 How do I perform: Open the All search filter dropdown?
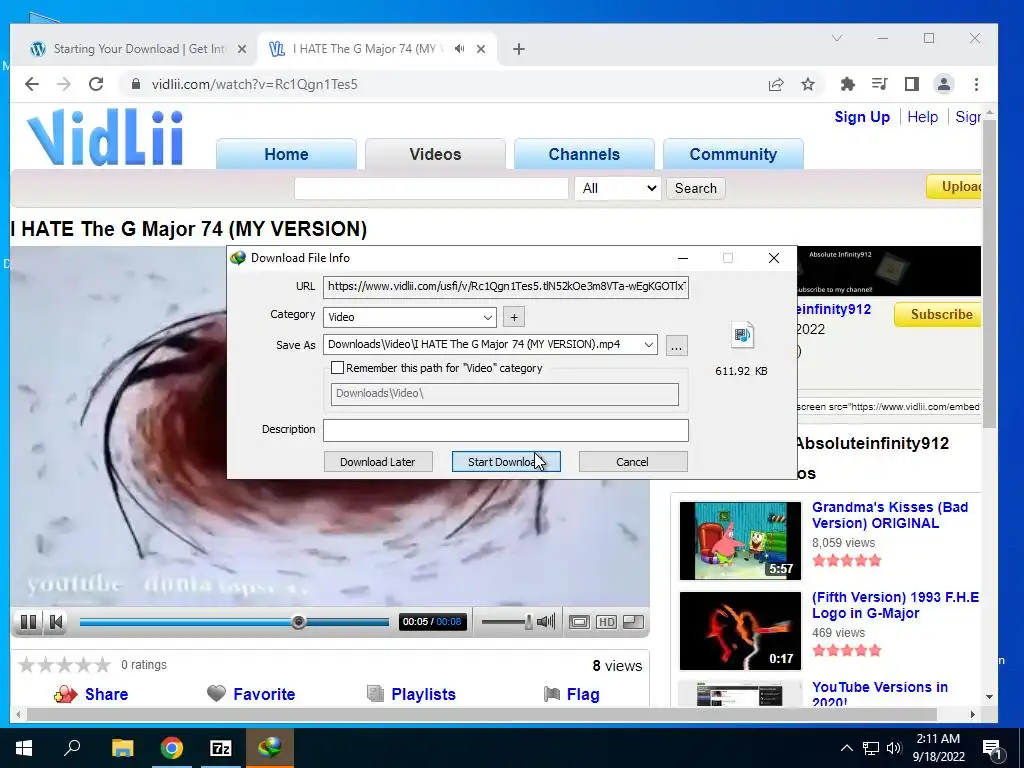618,188
